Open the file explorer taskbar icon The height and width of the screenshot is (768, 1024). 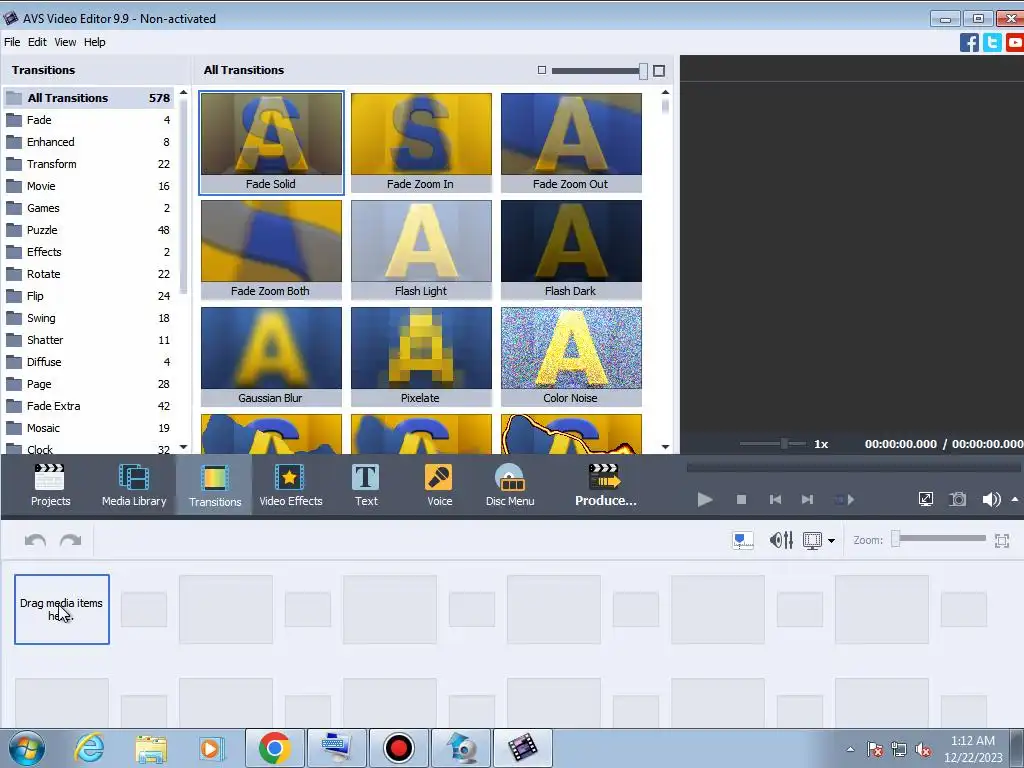point(151,748)
